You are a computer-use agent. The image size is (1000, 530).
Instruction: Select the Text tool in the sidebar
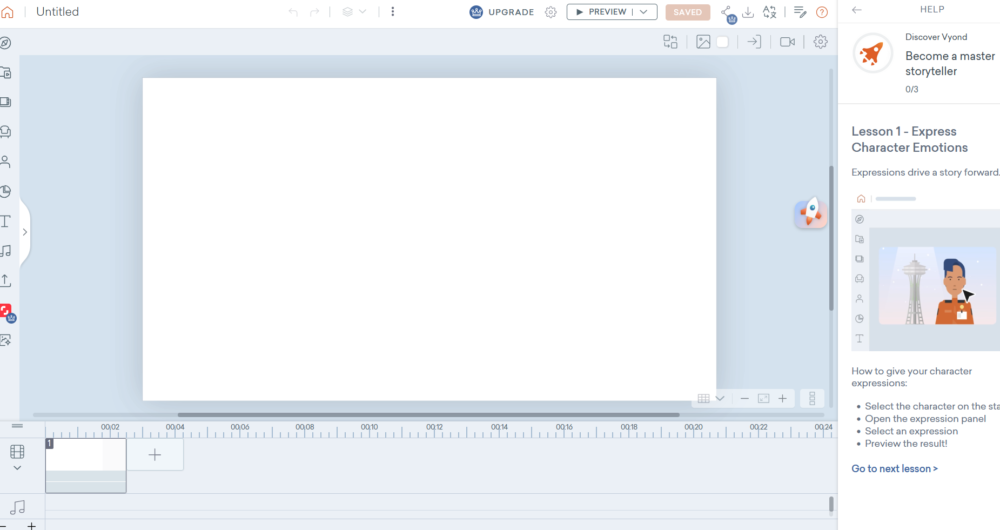coord(6,221)
